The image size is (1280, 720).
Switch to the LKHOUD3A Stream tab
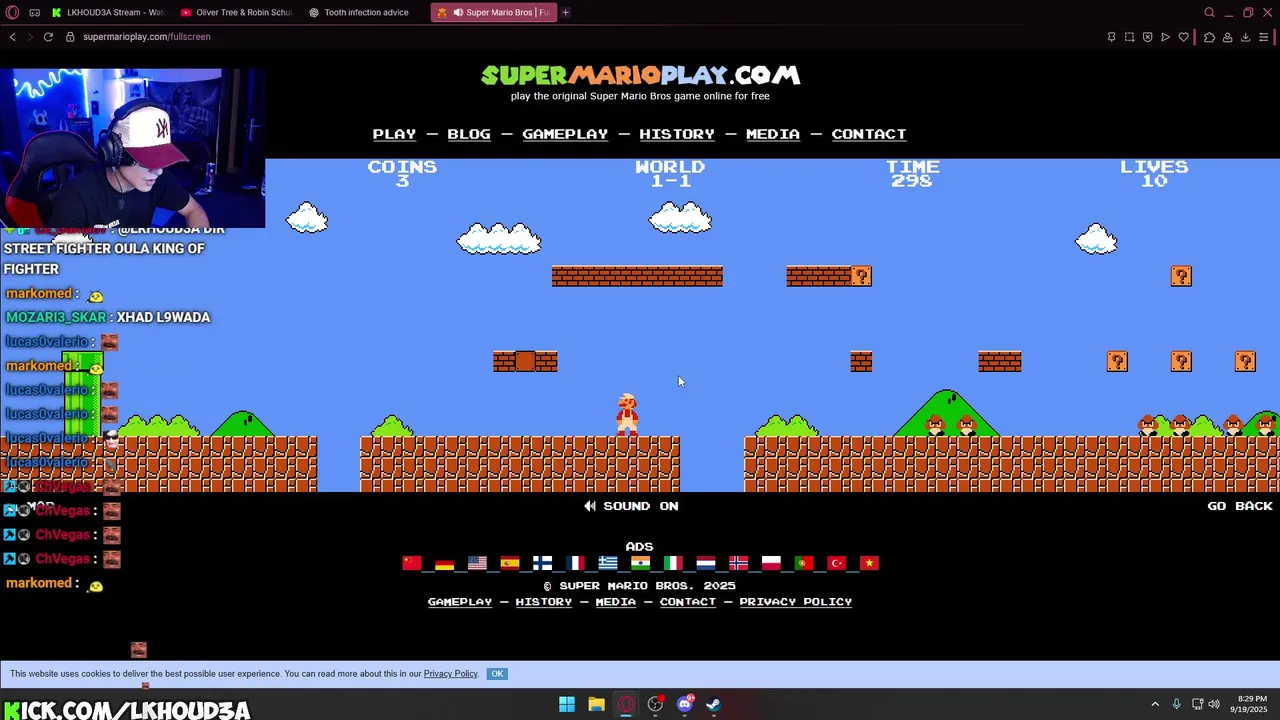(108, 12)
